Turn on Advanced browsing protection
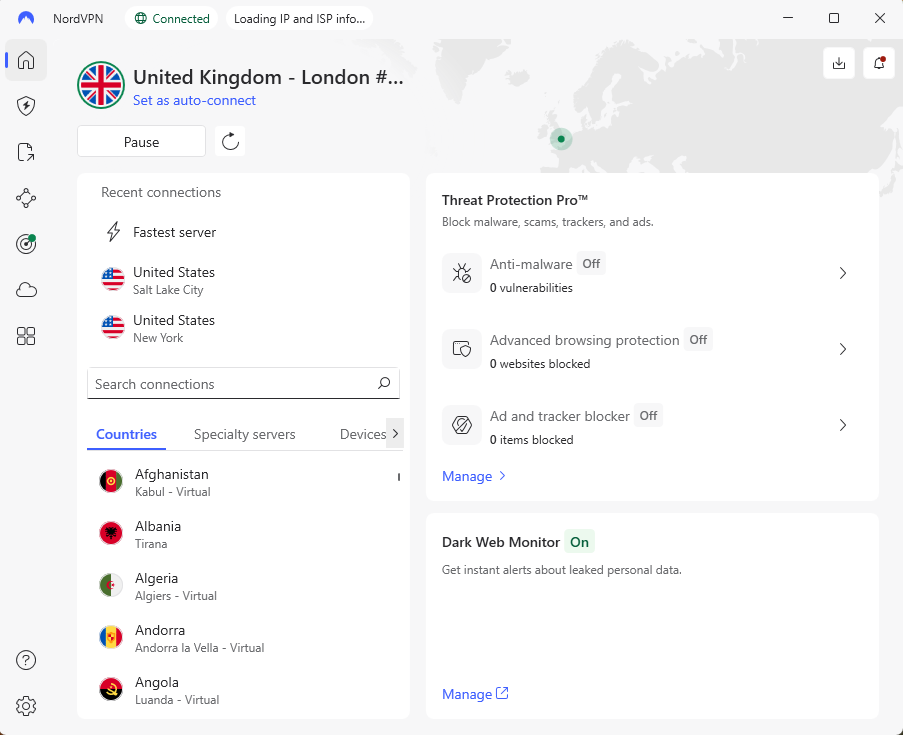This screenshot has width=903, height=735. click(x=698, y=339)
